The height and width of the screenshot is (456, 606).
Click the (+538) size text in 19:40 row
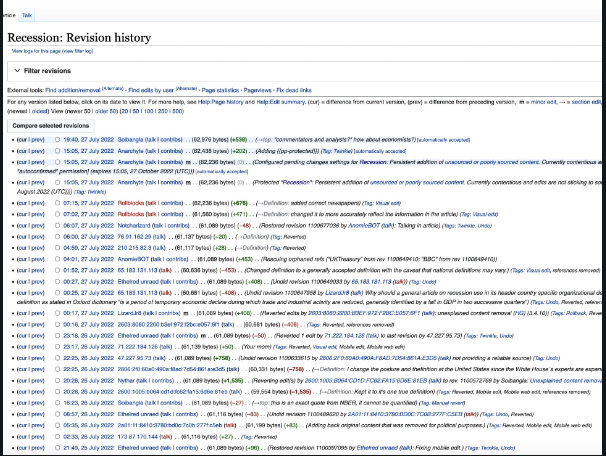click(238, 140)
